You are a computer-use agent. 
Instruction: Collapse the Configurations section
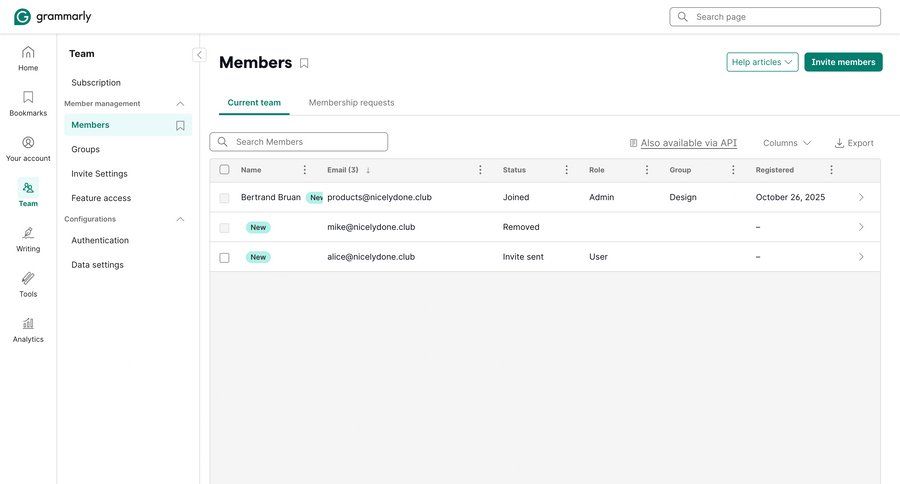(180, 219)
